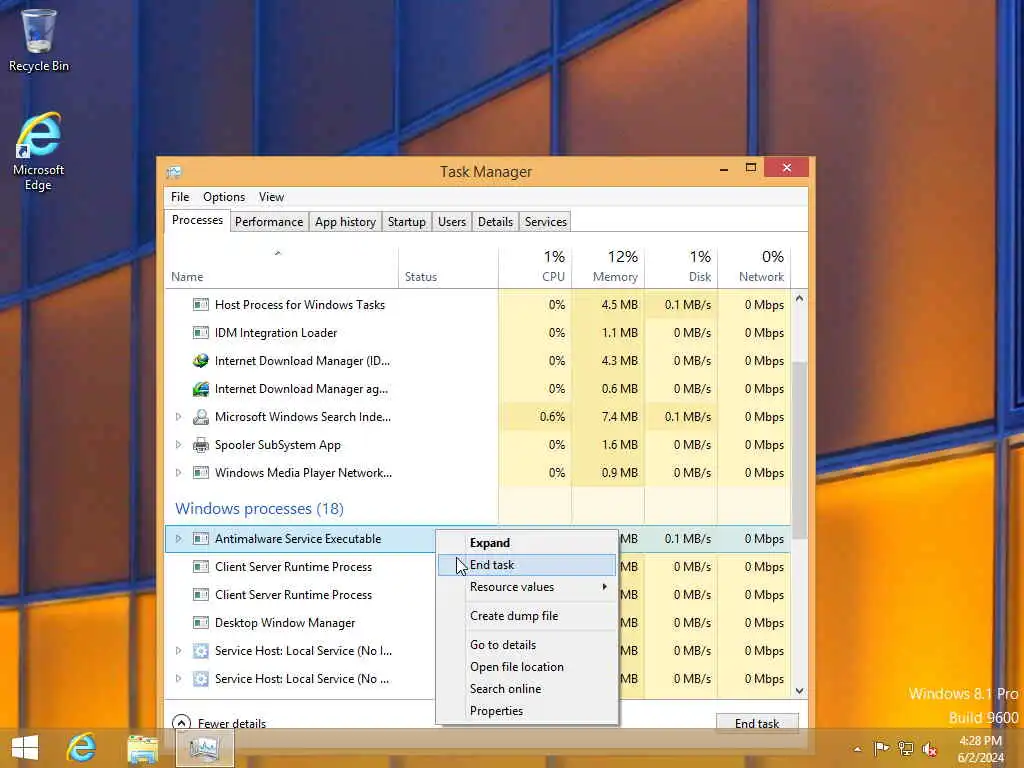Image resolution: width=1024 pixels, height=768 pixels.
Task: Click scrollbar down arrow in process list
Action: point(799,691)
